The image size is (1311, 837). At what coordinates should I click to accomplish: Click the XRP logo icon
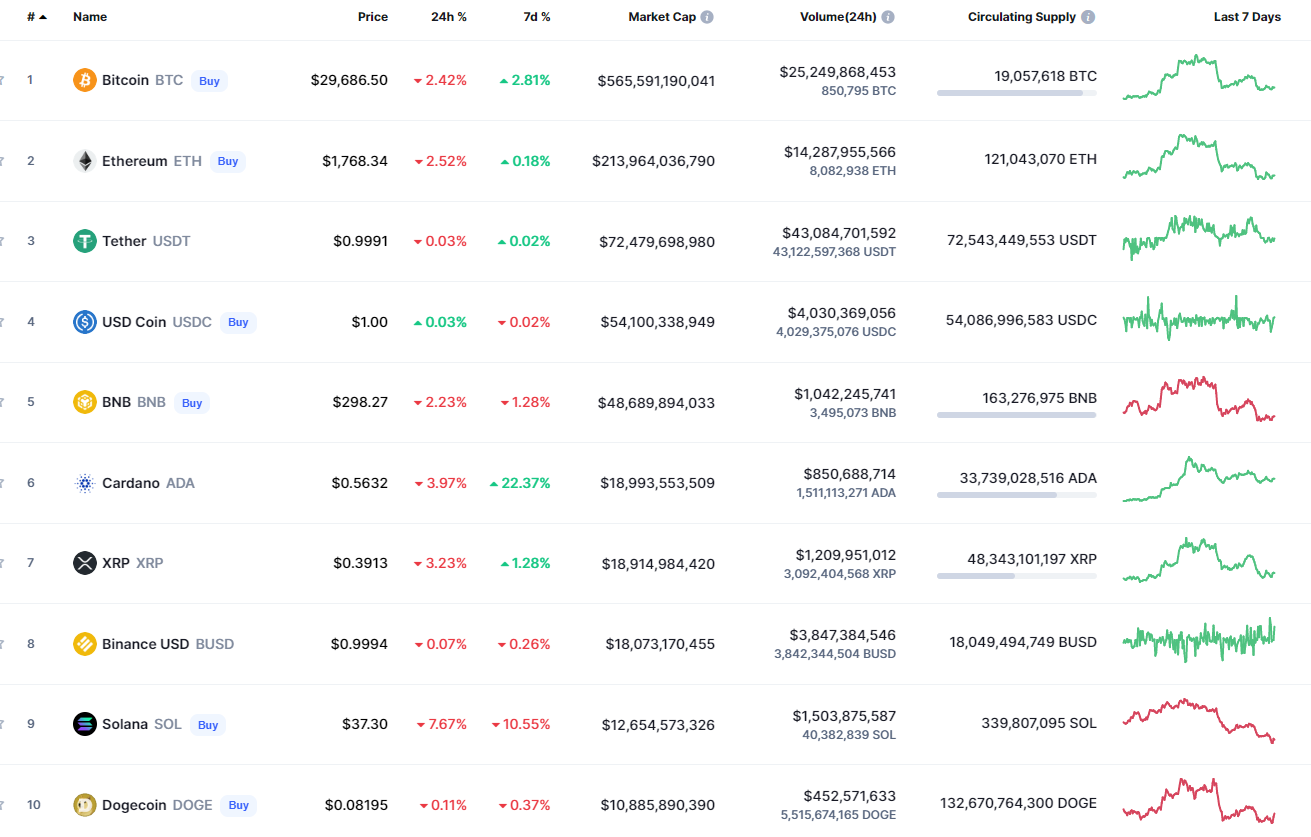click(x=85, y=563)
